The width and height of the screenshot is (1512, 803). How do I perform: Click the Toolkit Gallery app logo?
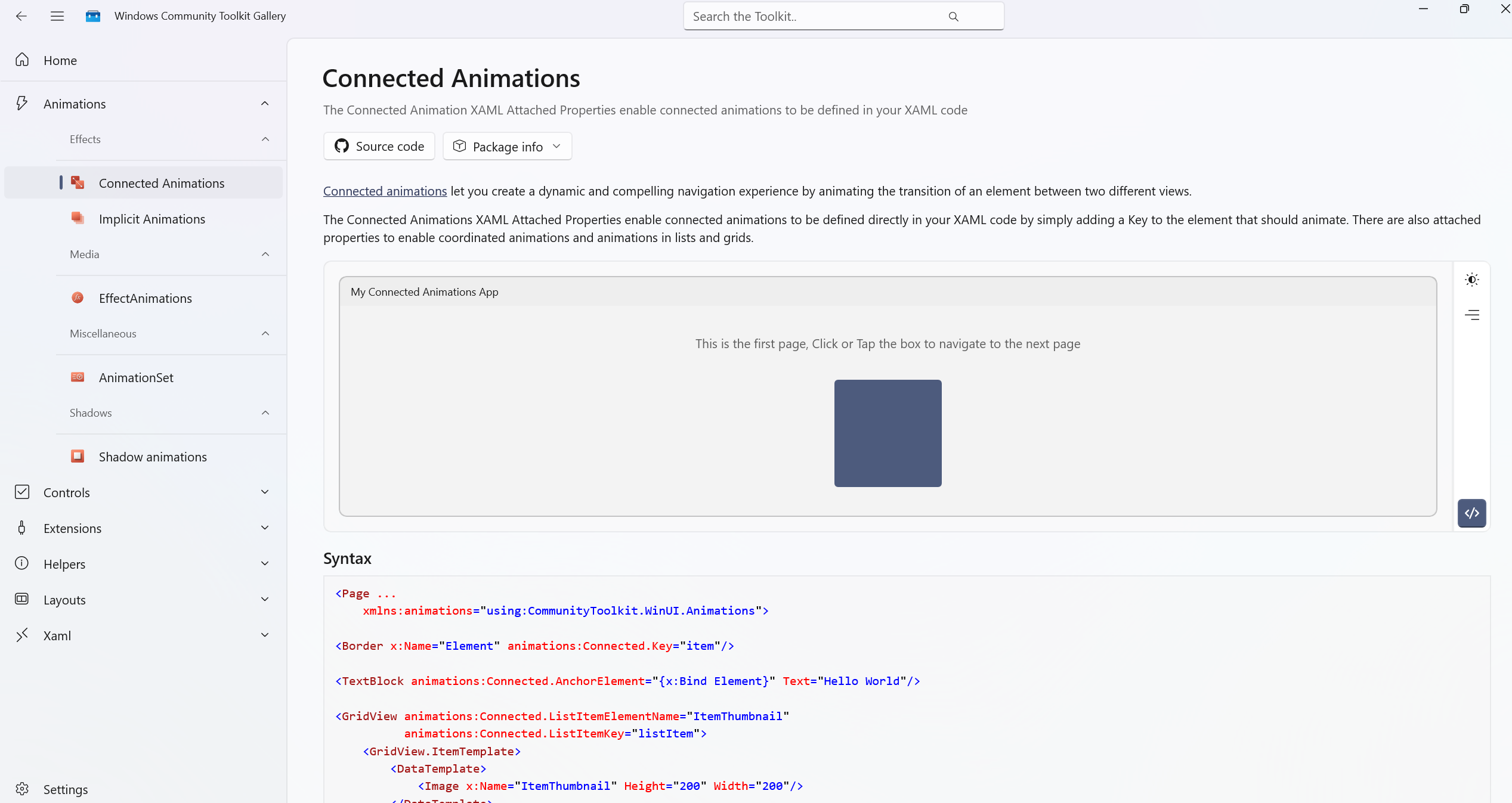(x=93, y=16)
